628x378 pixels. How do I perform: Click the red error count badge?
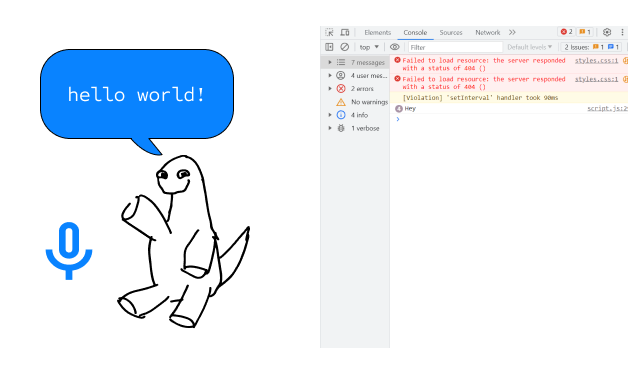pos(566,32)
